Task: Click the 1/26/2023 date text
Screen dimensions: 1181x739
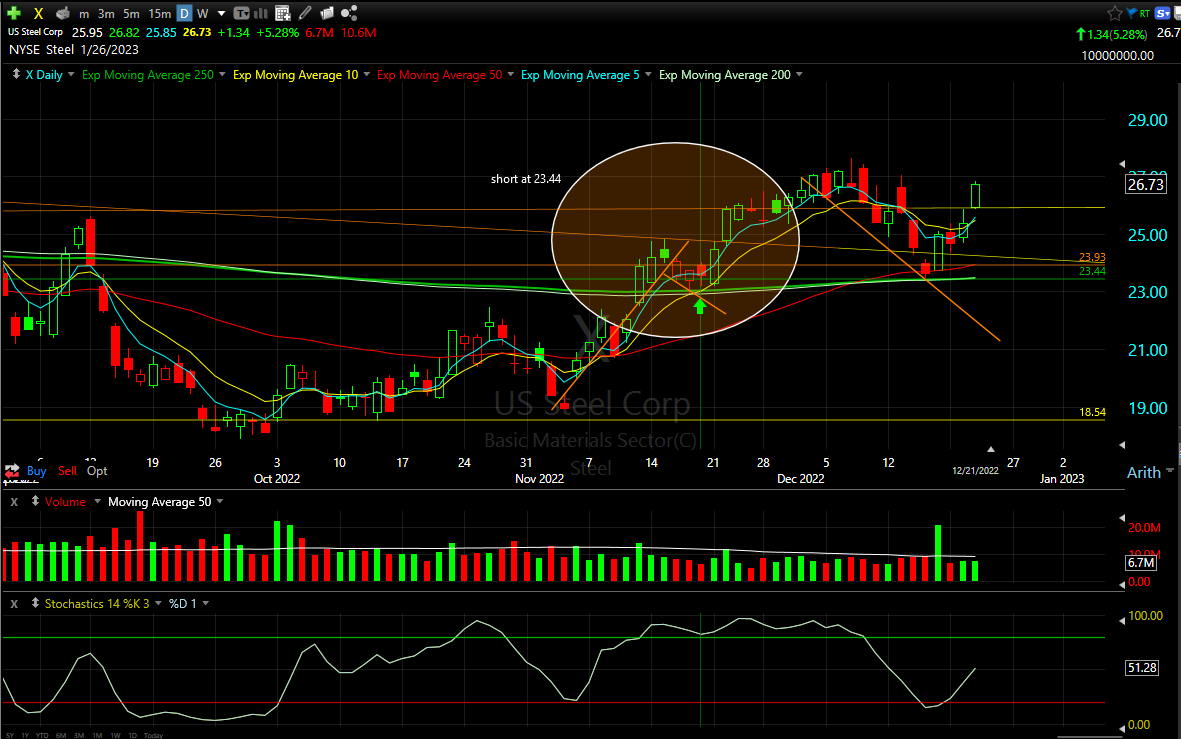Action: [109, 50]
